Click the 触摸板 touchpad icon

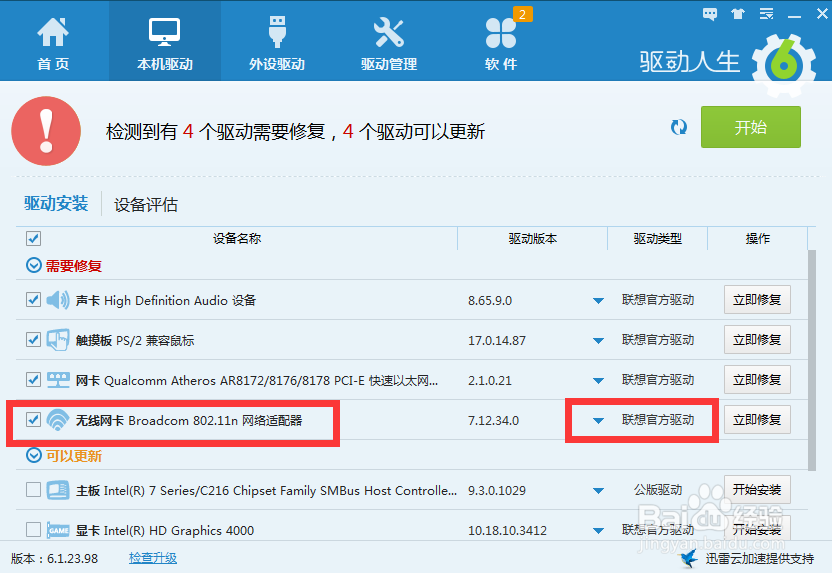tap(58, 340)
